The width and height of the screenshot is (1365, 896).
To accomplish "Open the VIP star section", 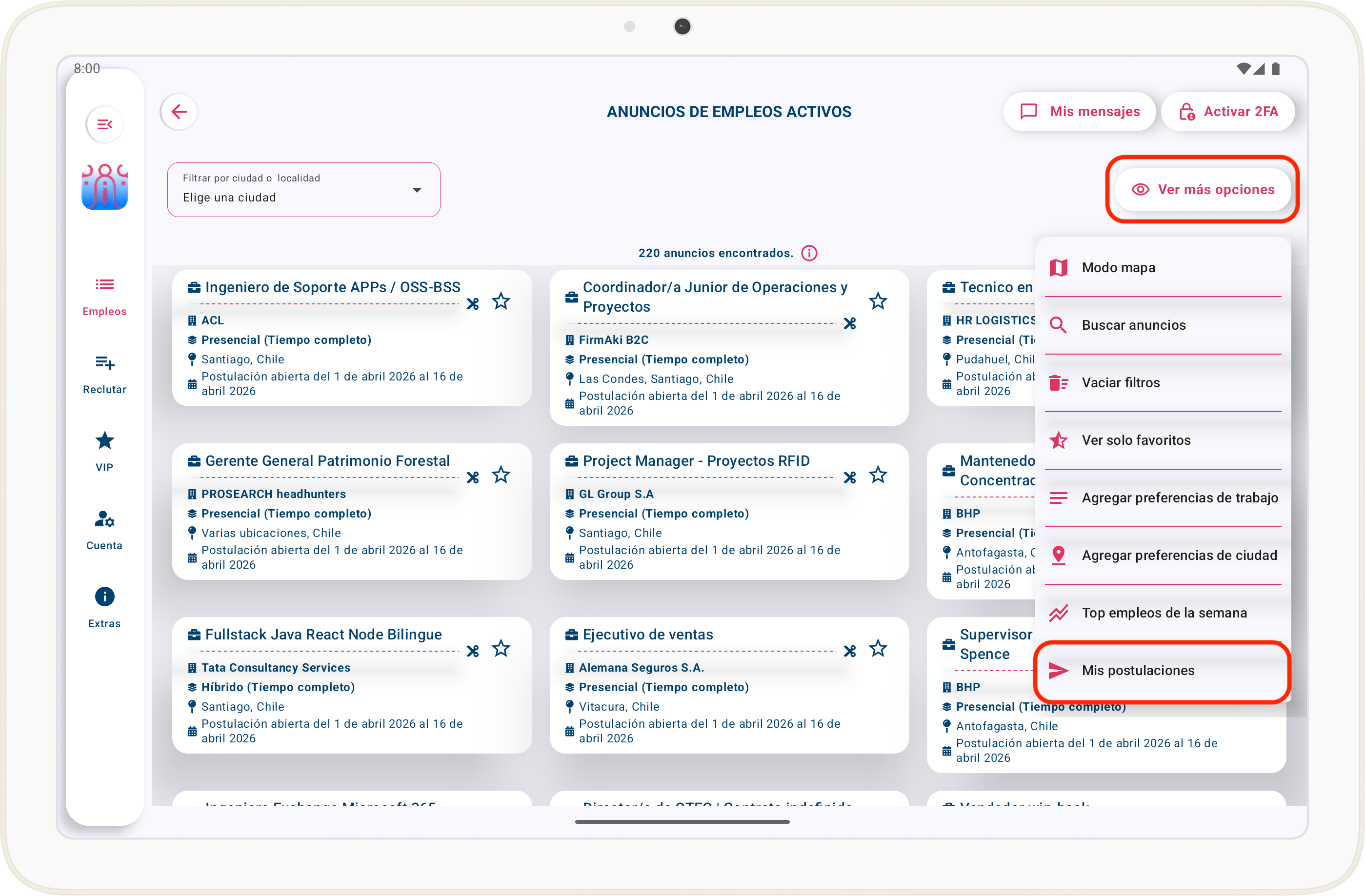I will [104, 451].
